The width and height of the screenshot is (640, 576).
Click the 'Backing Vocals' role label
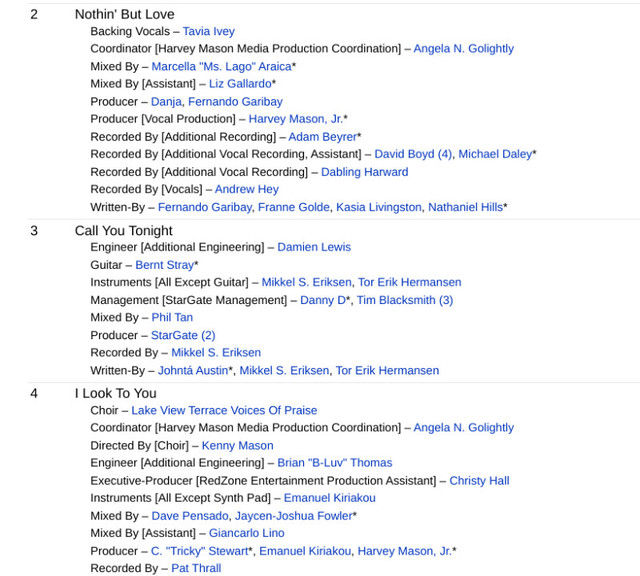click(130, 31)
